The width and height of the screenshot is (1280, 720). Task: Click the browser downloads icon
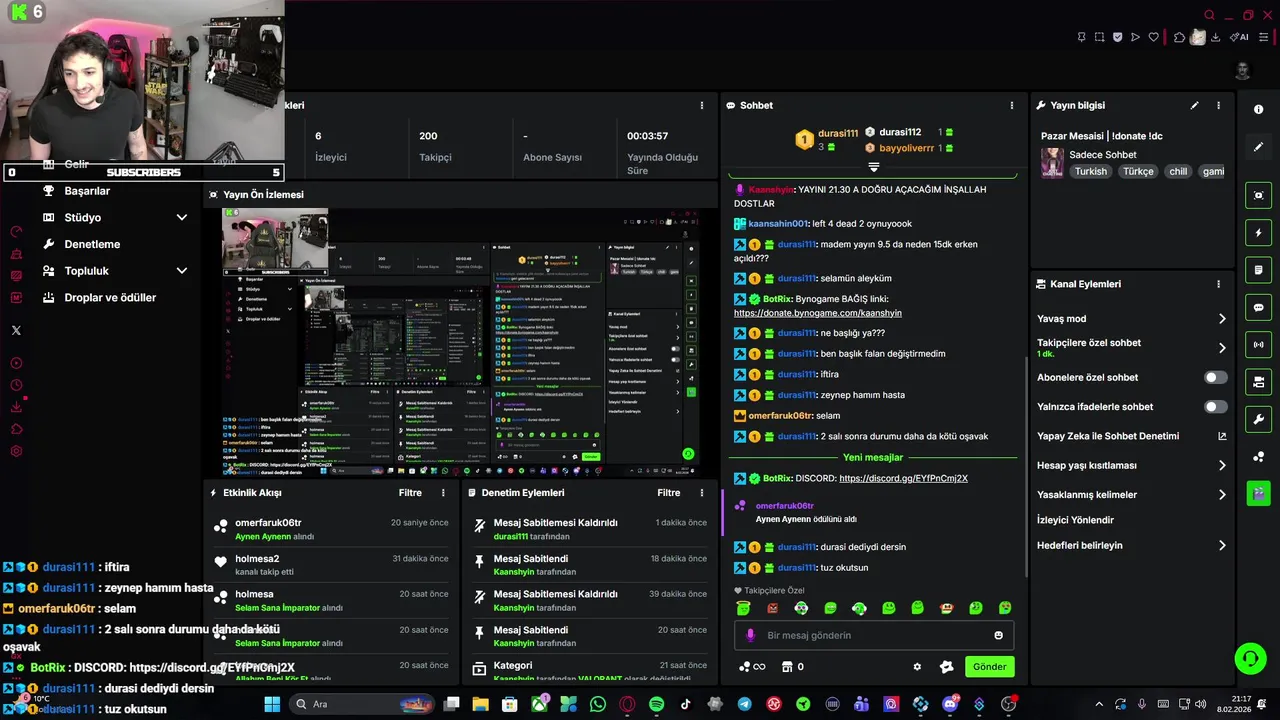click(x=1215, y=38)
